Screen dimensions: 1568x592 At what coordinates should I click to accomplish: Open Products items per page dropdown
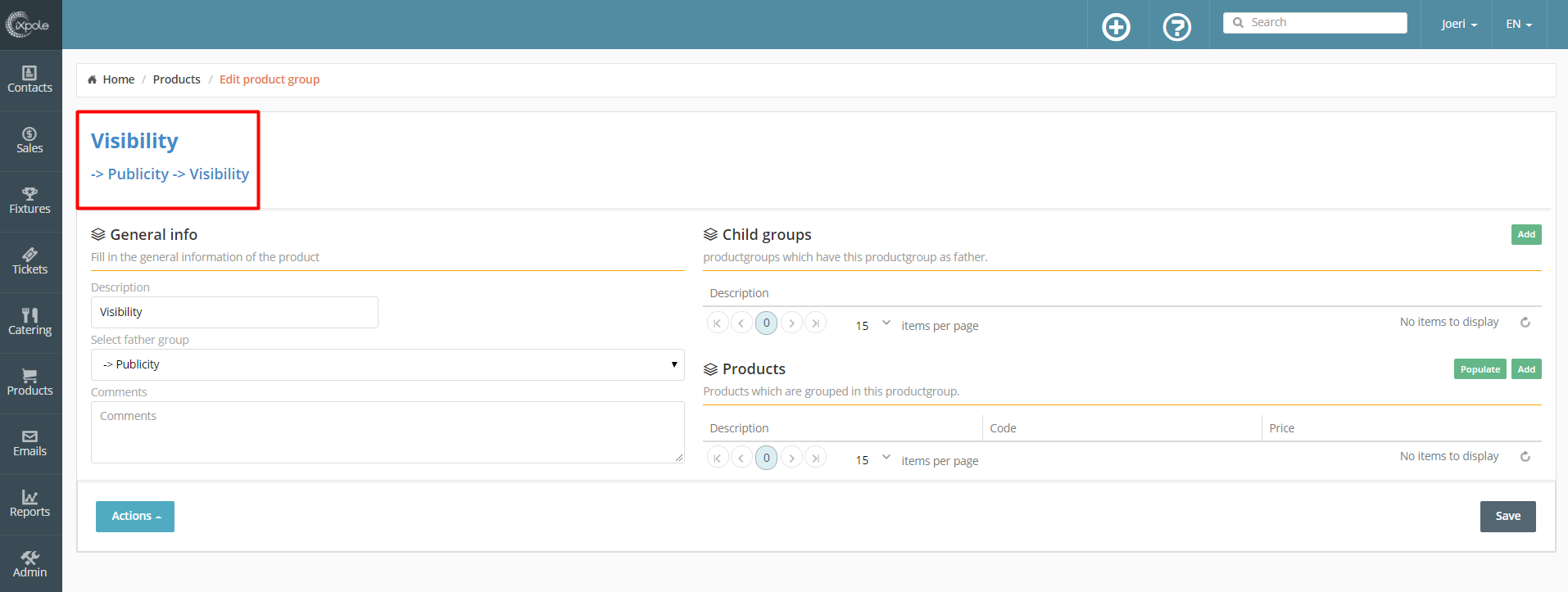point(872,459)
